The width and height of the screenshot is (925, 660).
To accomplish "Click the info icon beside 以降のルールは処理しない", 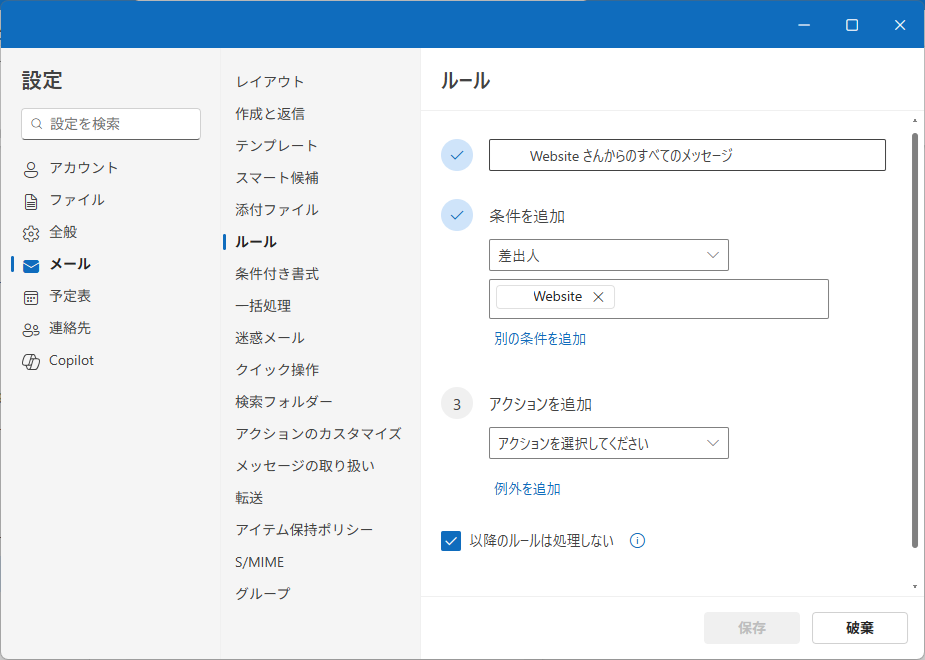I will click(637, 540).
